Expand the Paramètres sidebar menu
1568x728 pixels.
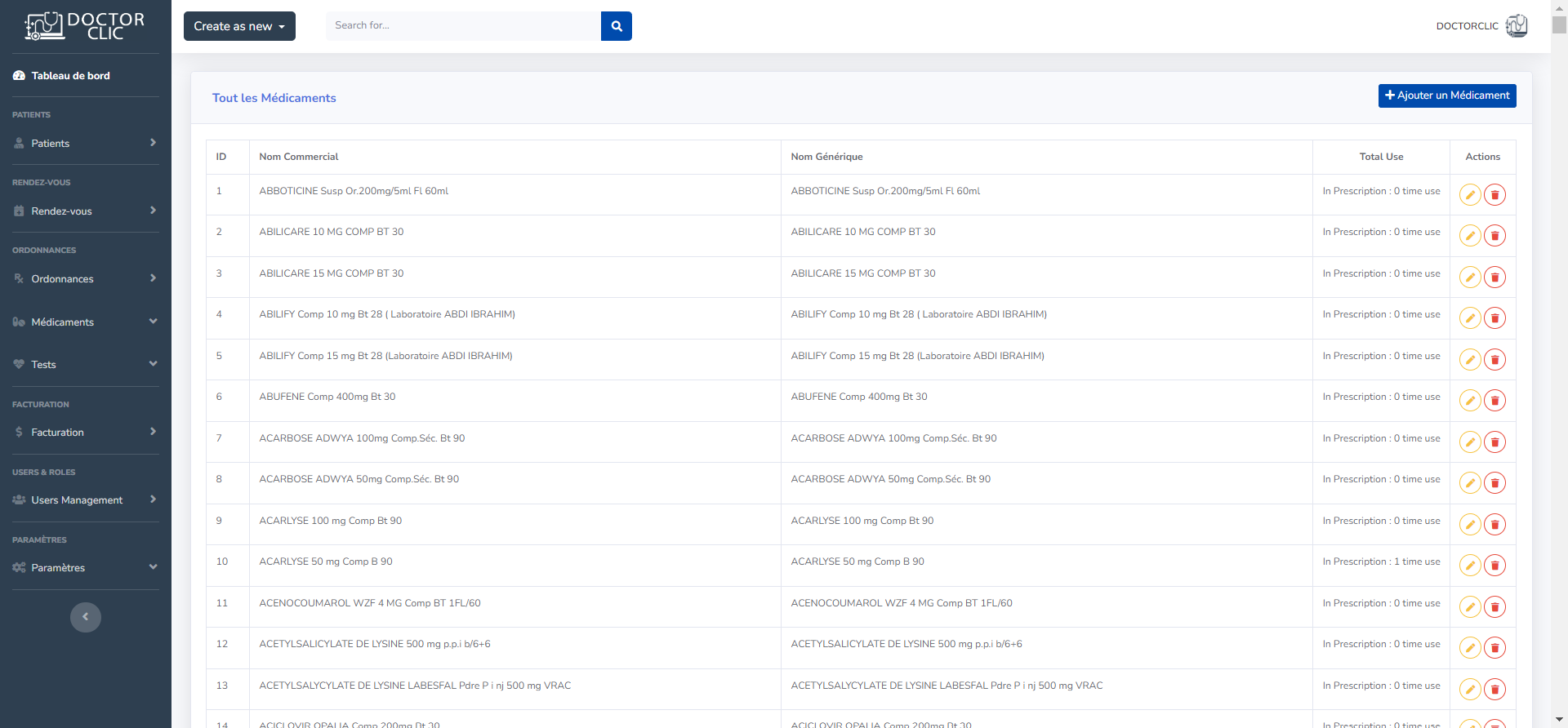point(86,567)
